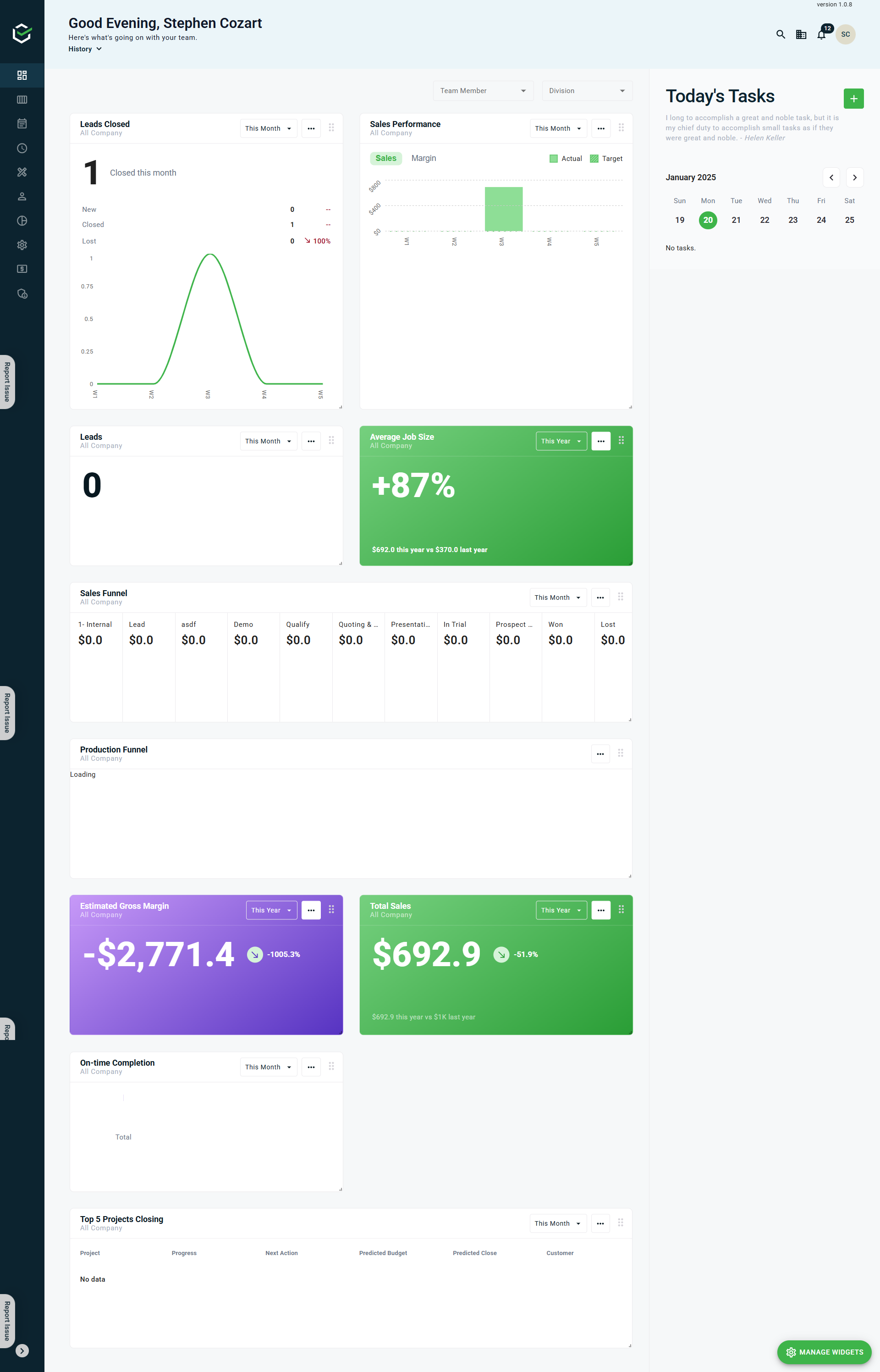Viewport: 880px width, 1372px height.
Task: Add a new task with plus button
Action: click(x=854, y=98)
